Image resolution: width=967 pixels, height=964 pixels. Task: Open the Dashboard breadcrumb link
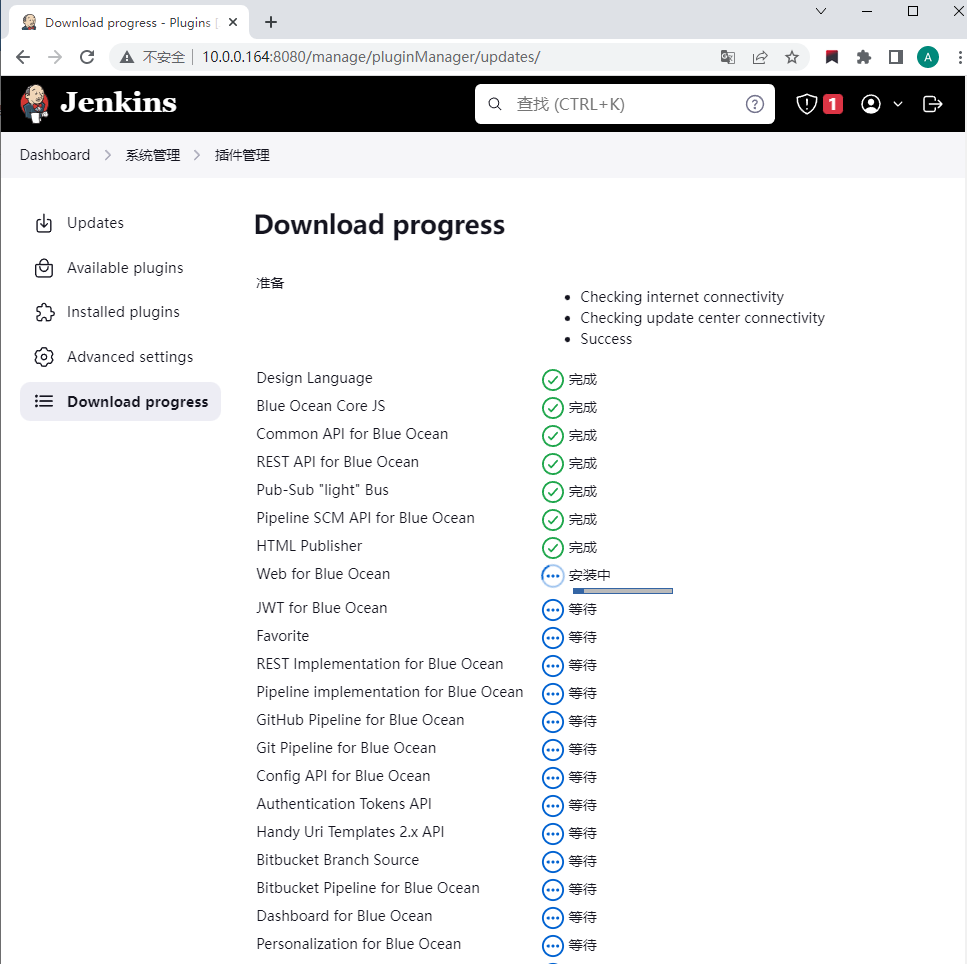[x=55, y=155]
